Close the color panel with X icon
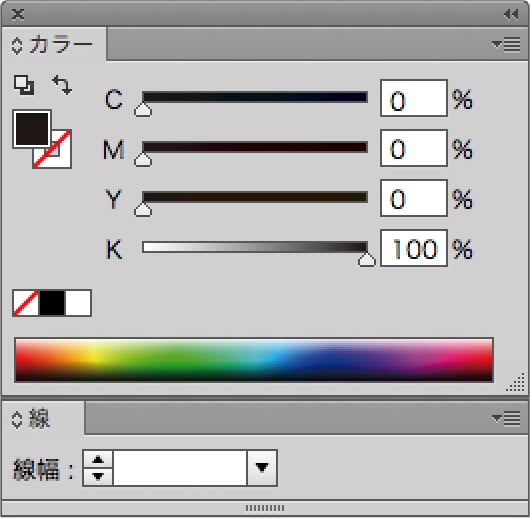Image resolution: width=530 pixels, height=518 pixels. click(18, 14)
